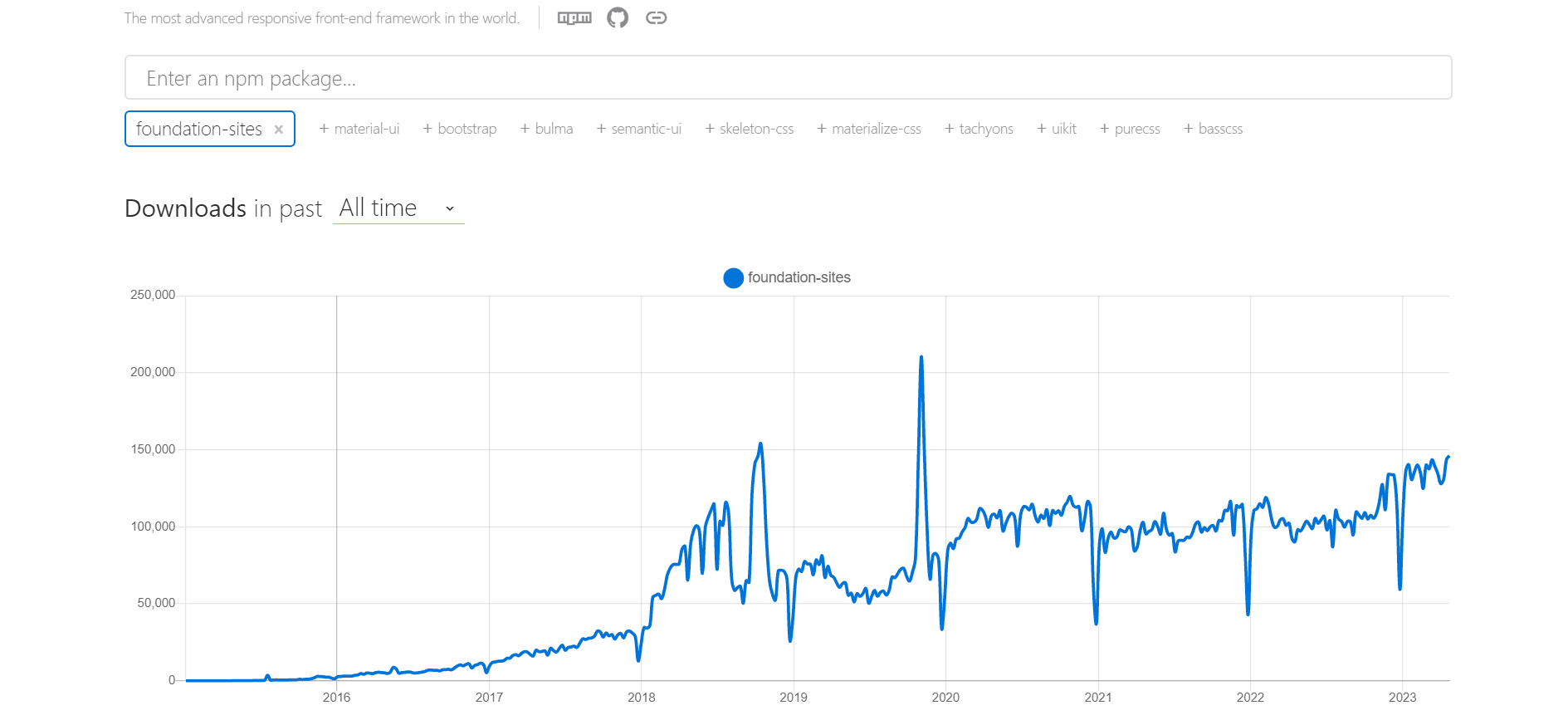Image resolution: width=1568 pixels, height=725 pixels.
Task: Click the 2018 x-axis label
Action: [x=641, y=698]
